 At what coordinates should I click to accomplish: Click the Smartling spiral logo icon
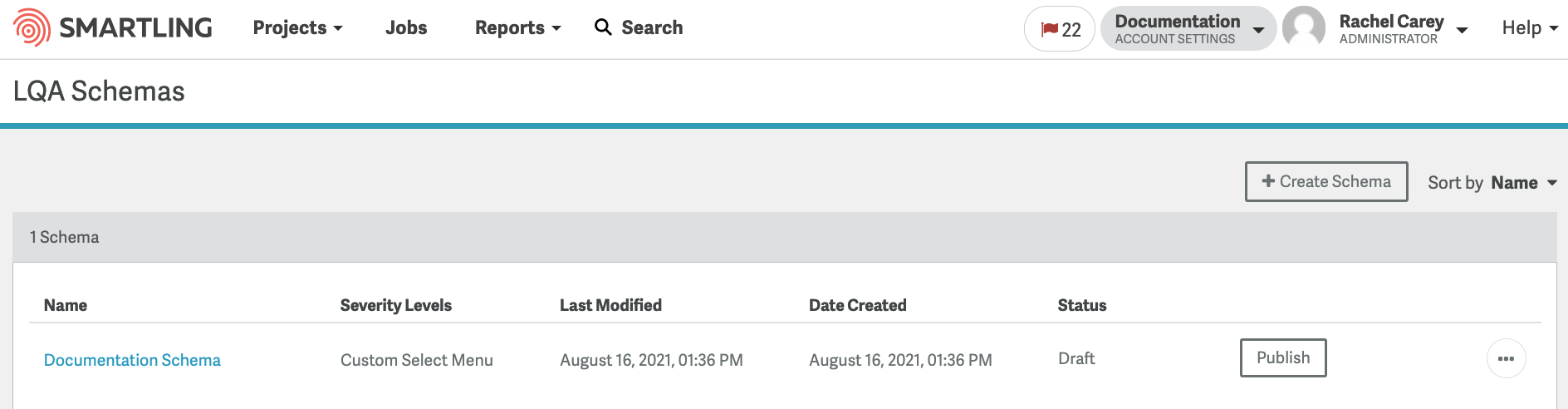click(32, 27)
